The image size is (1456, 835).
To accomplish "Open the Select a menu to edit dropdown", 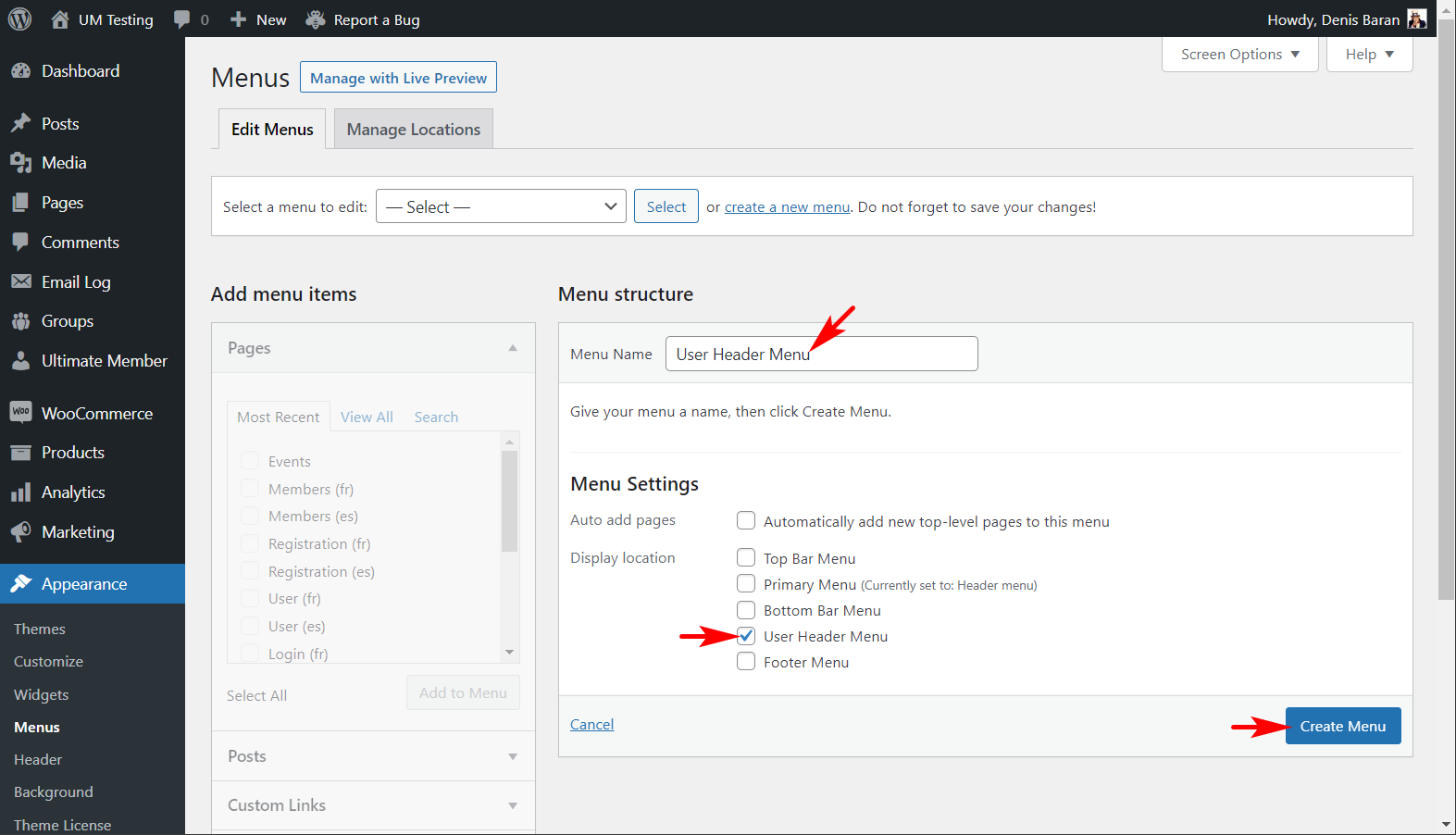I will pyautogui.click(x=501, y=206).
